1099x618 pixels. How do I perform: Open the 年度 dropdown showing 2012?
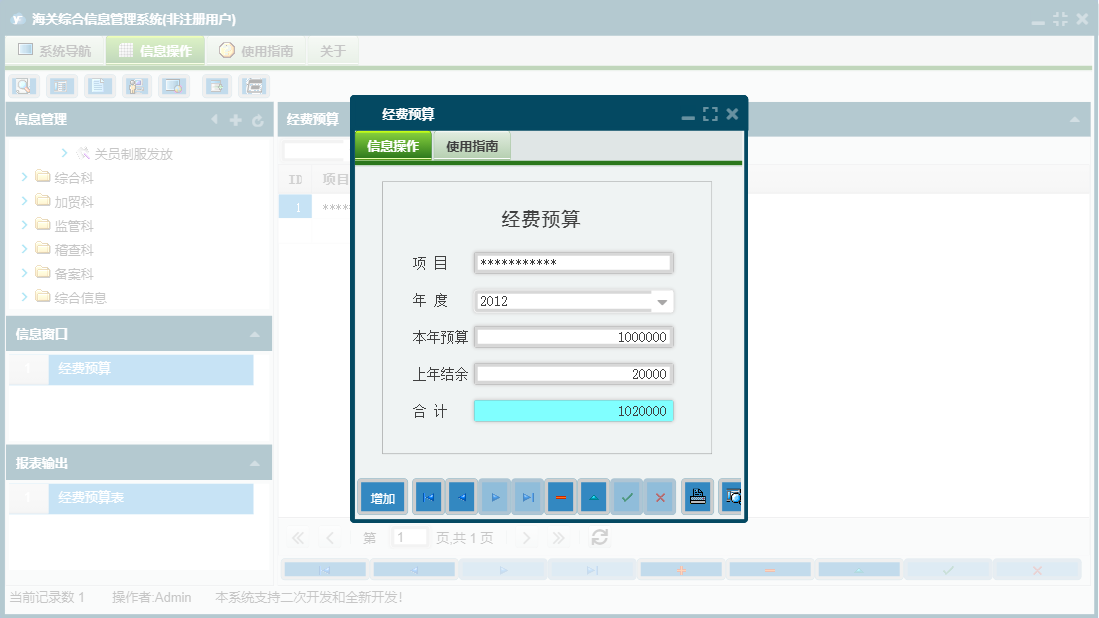tap(663, 300)
